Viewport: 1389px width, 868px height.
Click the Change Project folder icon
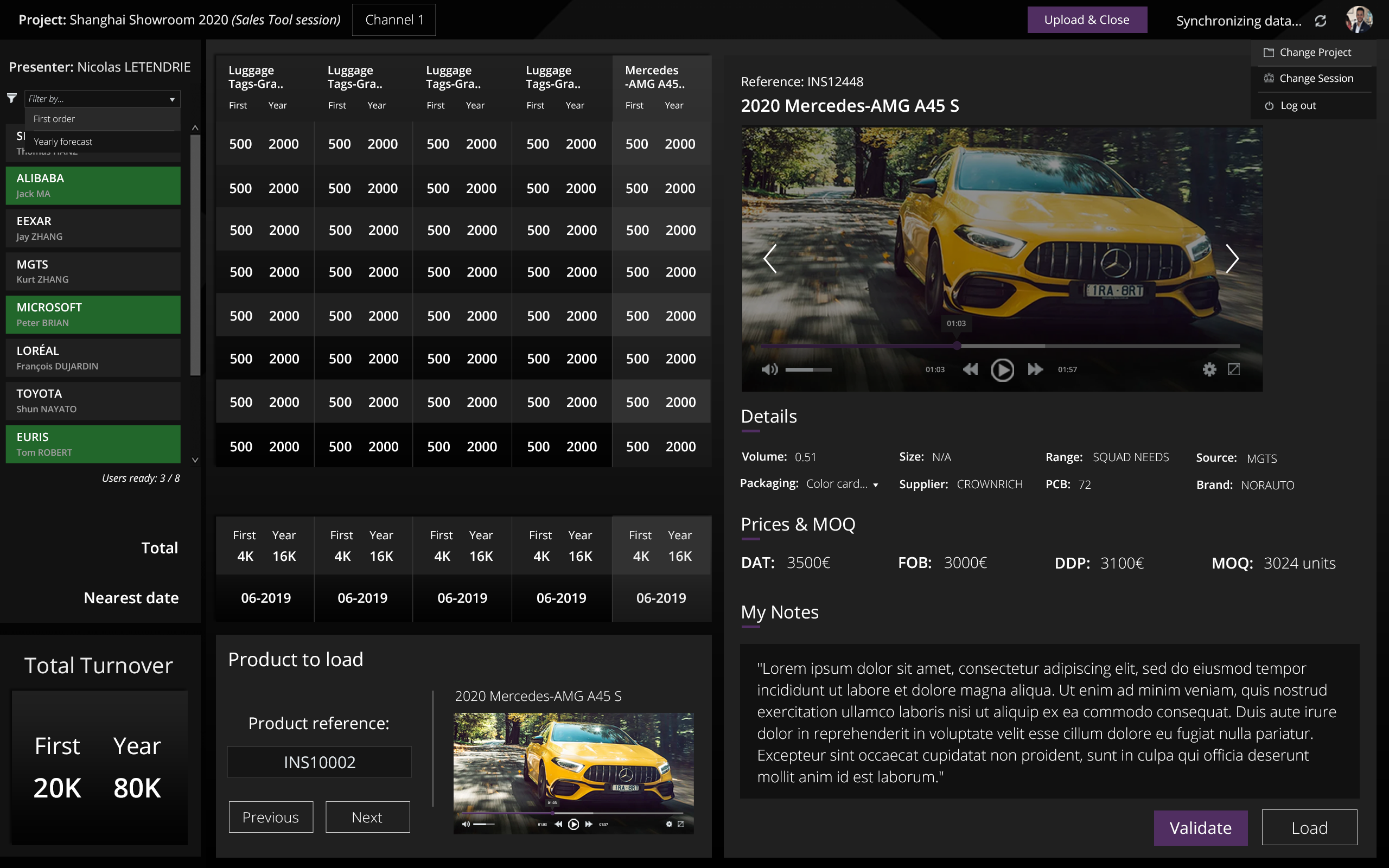click(x=1269, y=52)
